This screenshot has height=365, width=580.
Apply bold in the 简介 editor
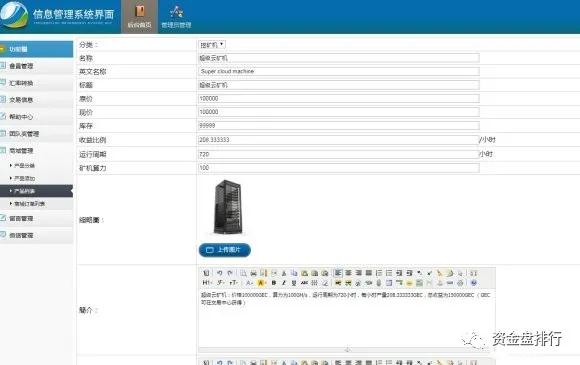tap(274, 283)
